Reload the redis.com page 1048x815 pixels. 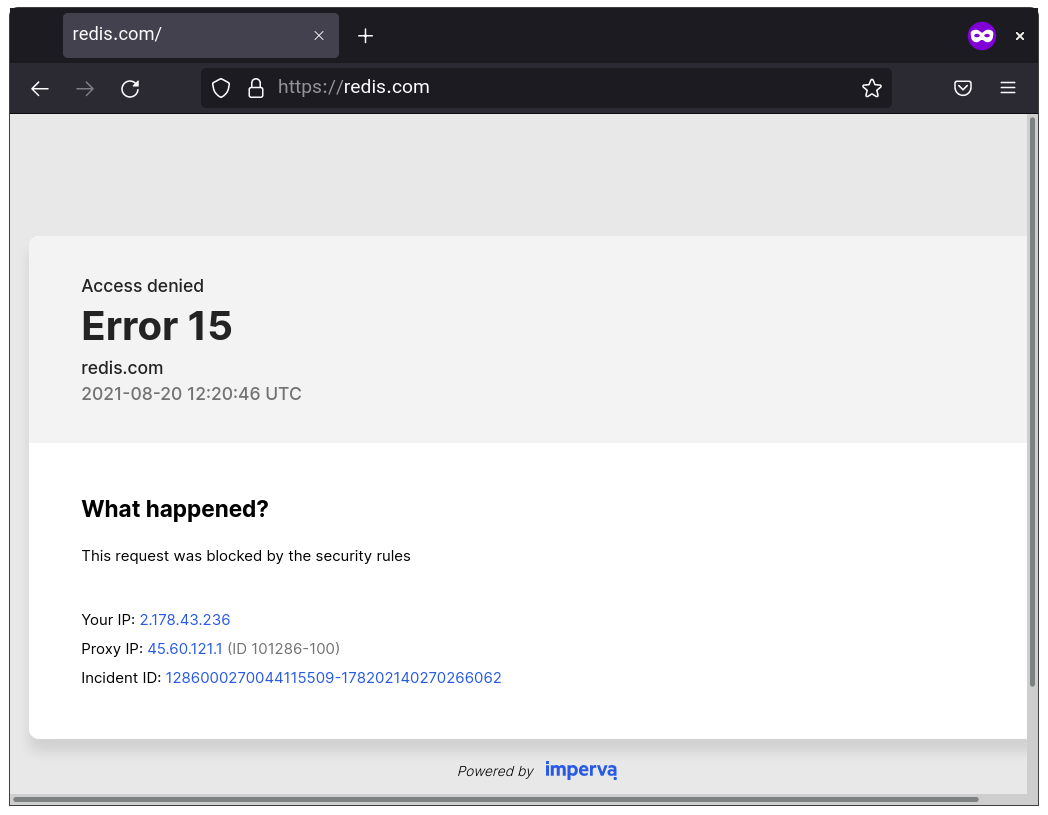[130, 88]
